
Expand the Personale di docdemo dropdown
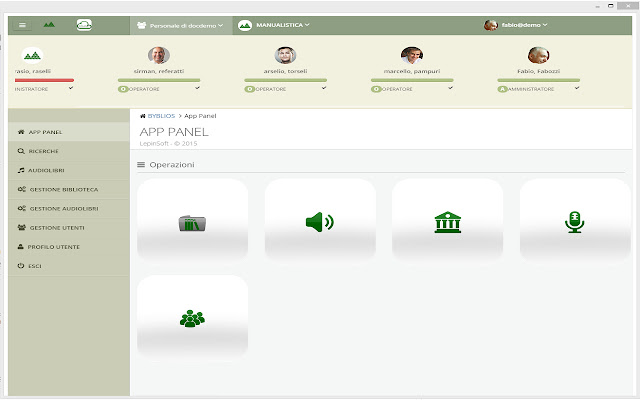181,25
